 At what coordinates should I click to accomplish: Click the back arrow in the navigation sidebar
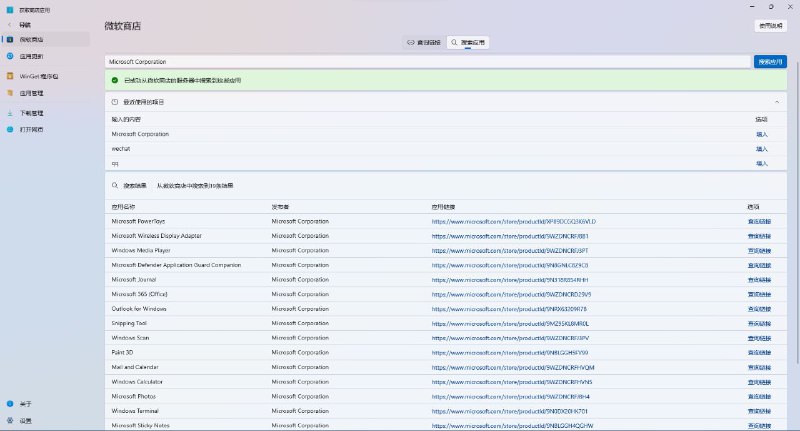click(10, 24)
